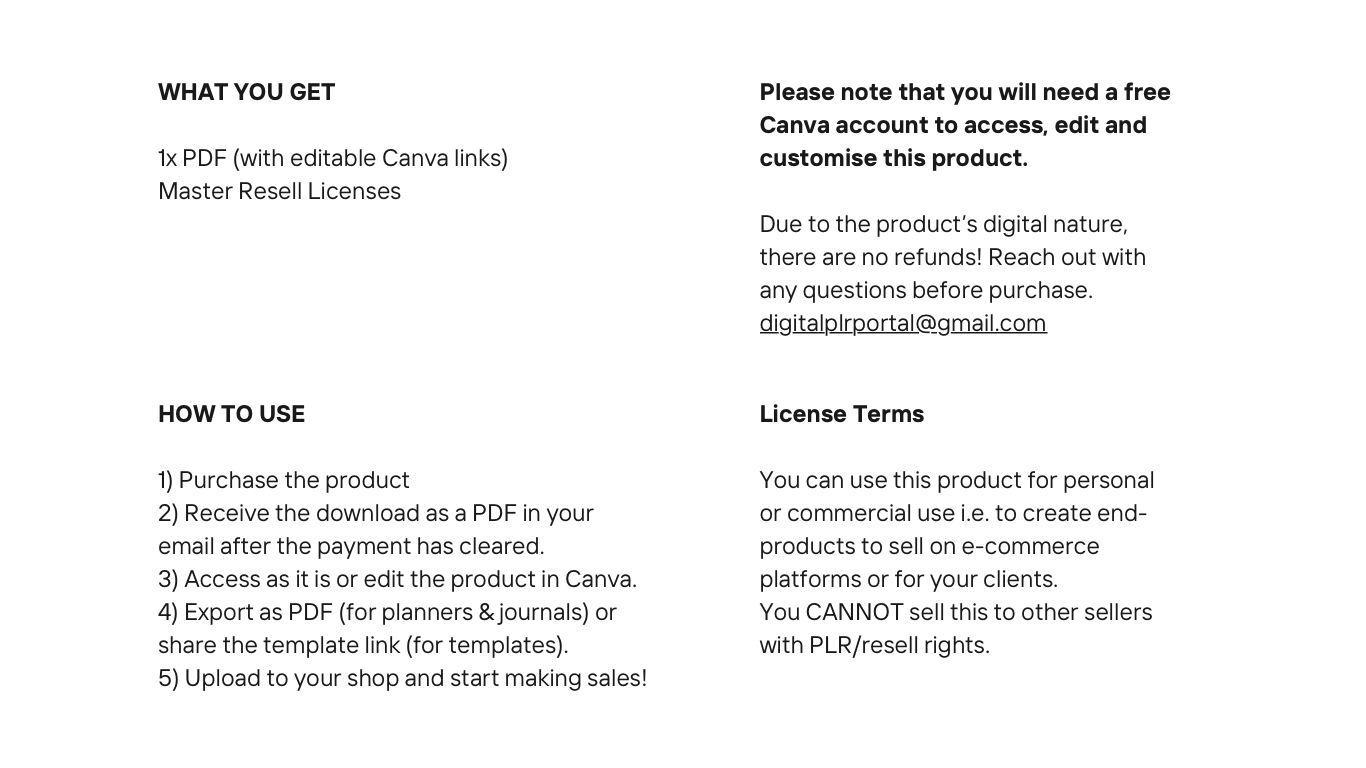The image size is (1366, 768).
Task: Select the '1x PDF (with editable Canva links)' line
Action: coord(333,158)
